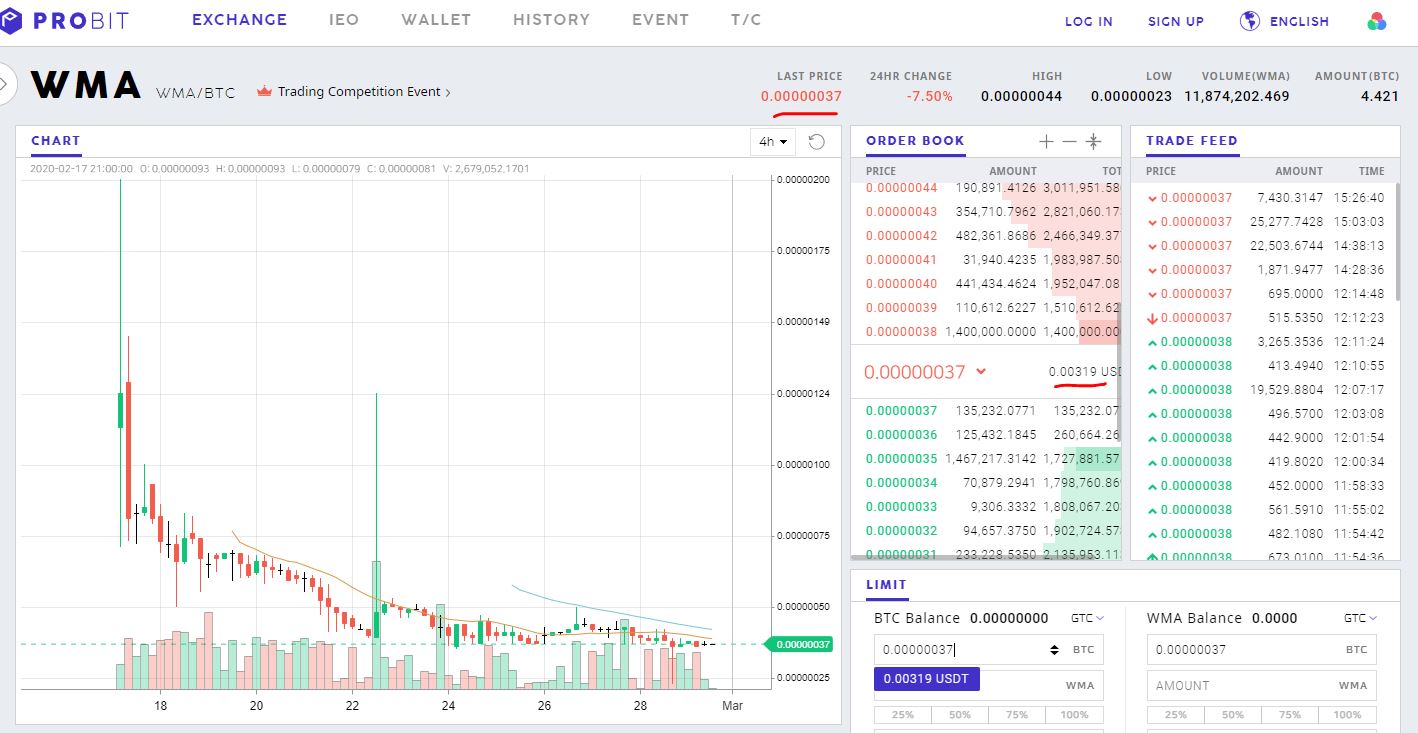Switch to the LIMIT tab
This screenshot has height=733, width=1418.
click(x=885, y=584)
